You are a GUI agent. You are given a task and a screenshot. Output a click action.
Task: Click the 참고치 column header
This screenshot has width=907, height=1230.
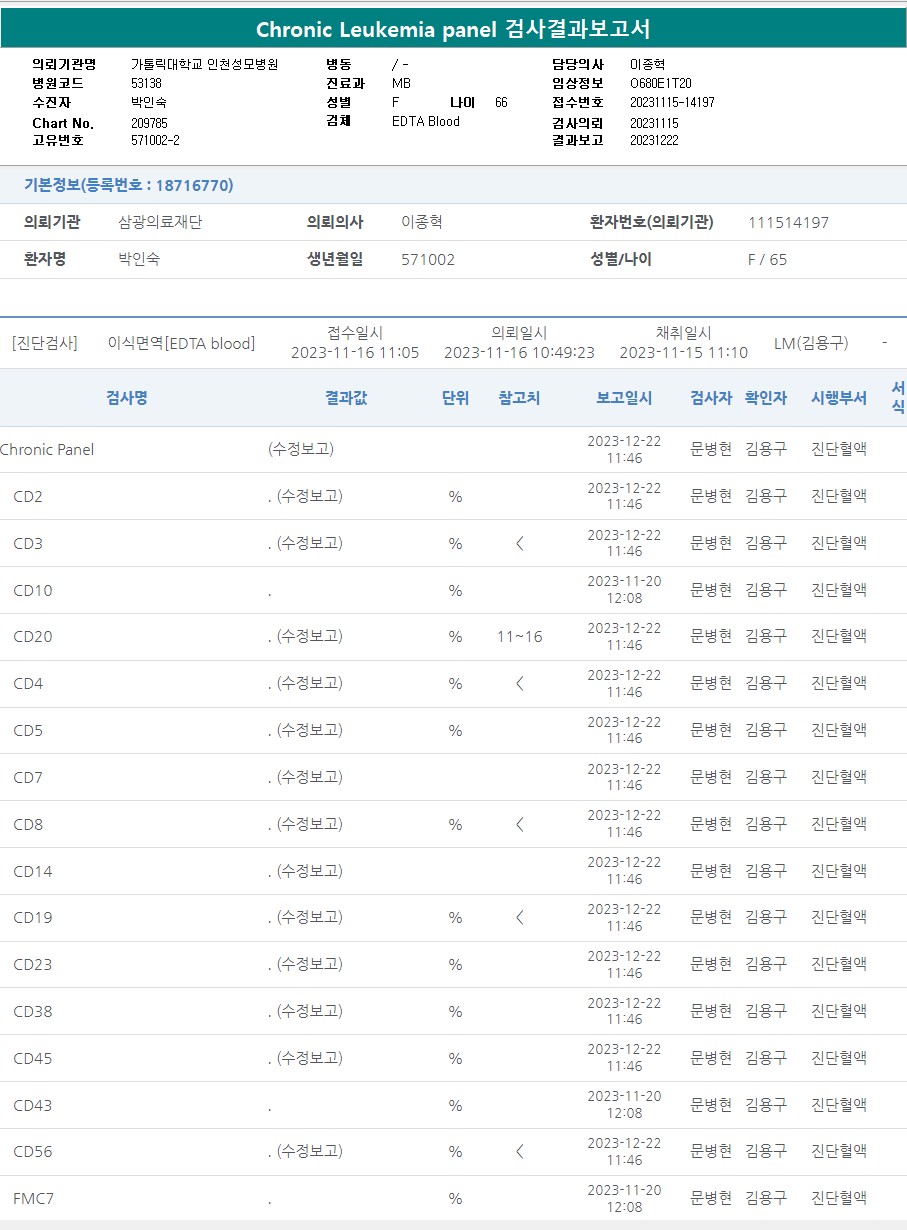(x=519, y=398)
